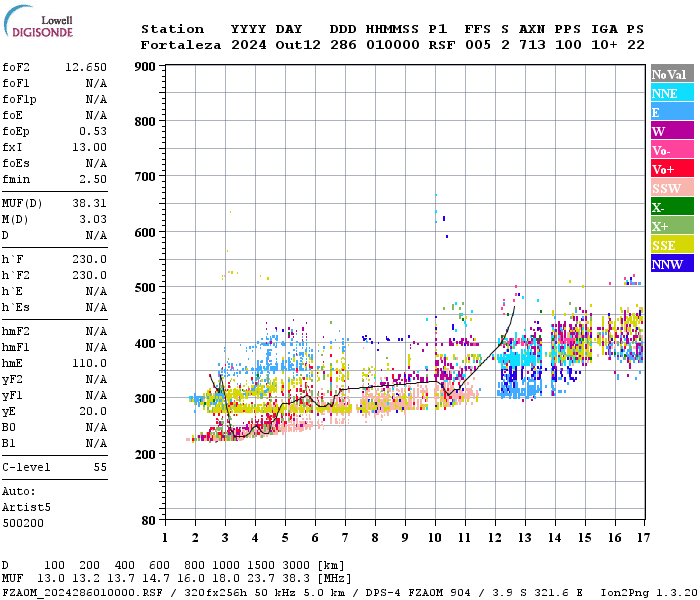Screen dimensions: 700x600
Task: Click the C-level value 55
Action: coord(100,467)
